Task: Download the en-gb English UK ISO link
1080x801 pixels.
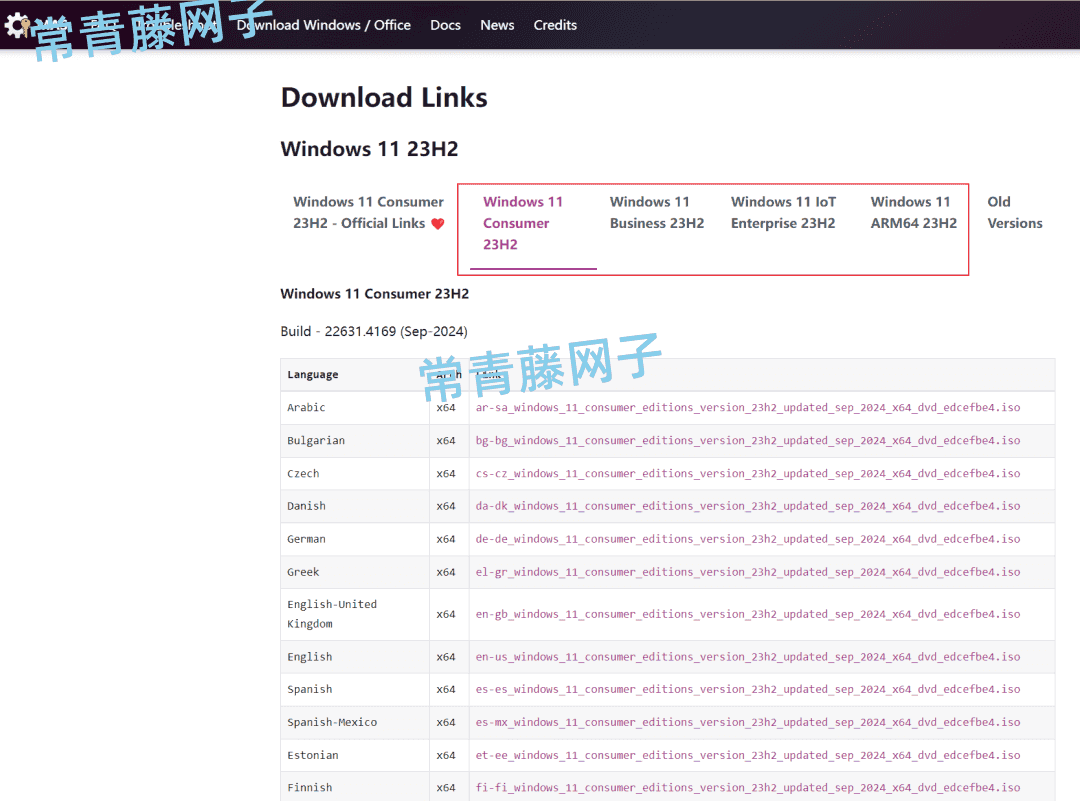Action: click(x=747, y=614)
